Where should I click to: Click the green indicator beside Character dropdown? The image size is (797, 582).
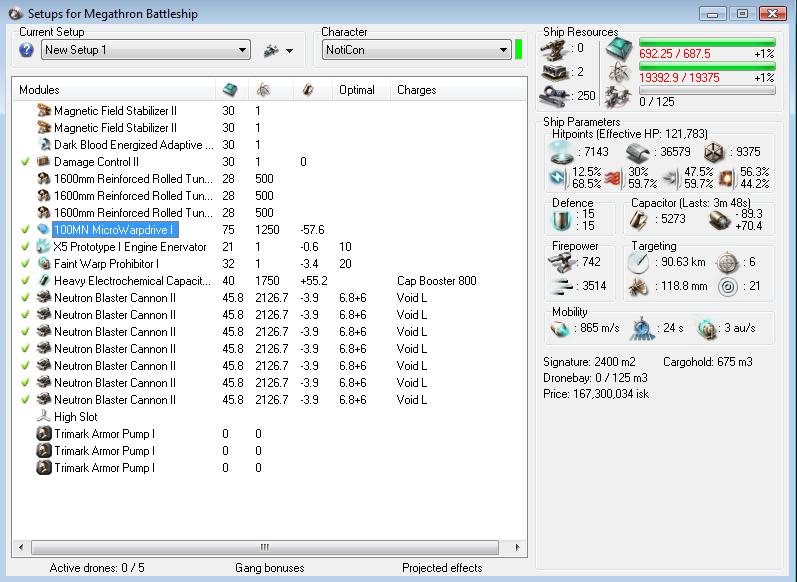point(519,50)
